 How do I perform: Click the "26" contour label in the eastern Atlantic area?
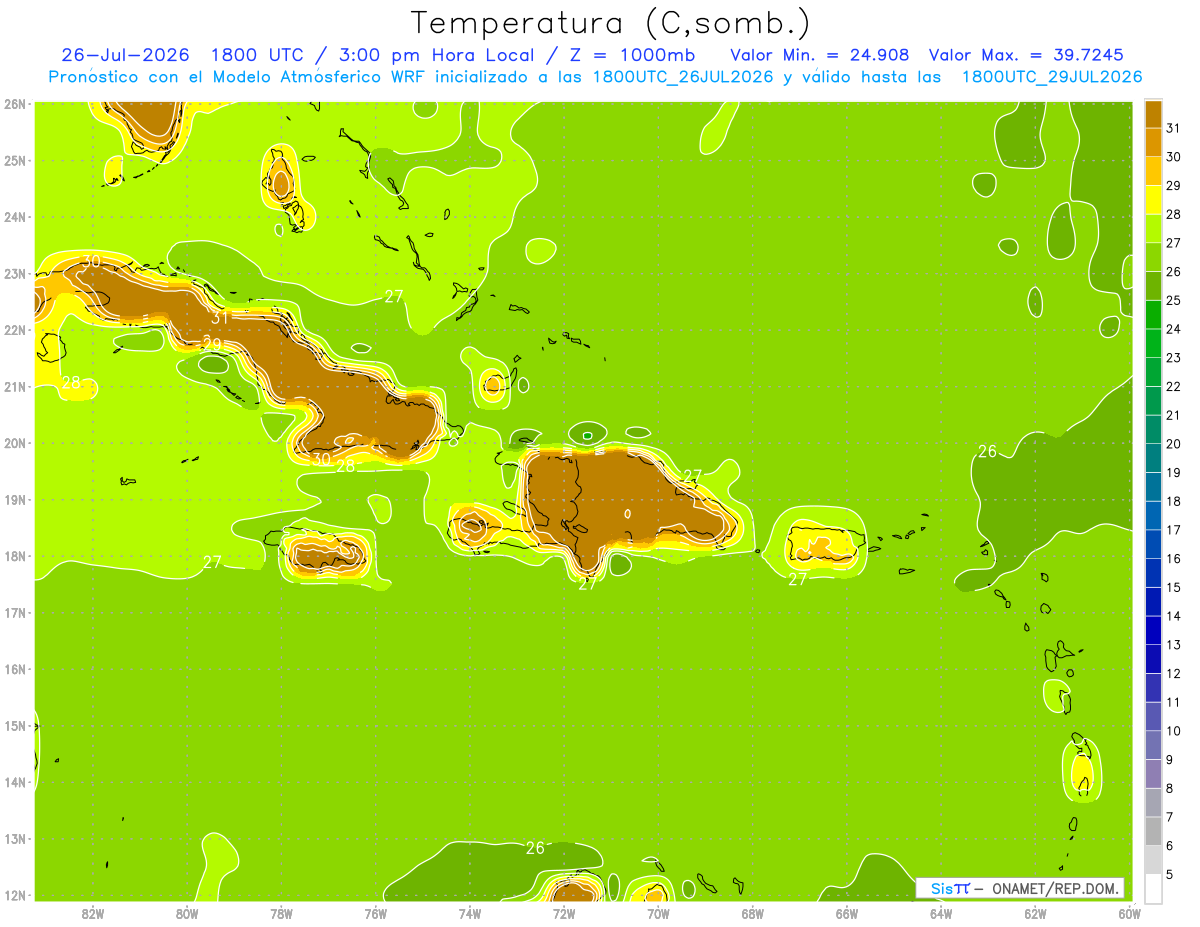(987, 452)
